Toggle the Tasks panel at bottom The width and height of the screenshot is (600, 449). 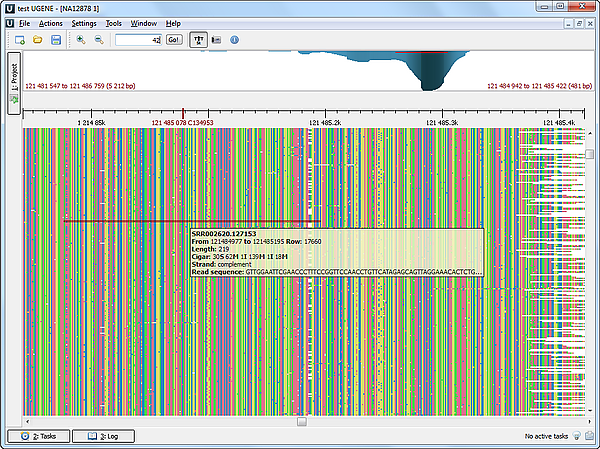click(x=39, y=437)
